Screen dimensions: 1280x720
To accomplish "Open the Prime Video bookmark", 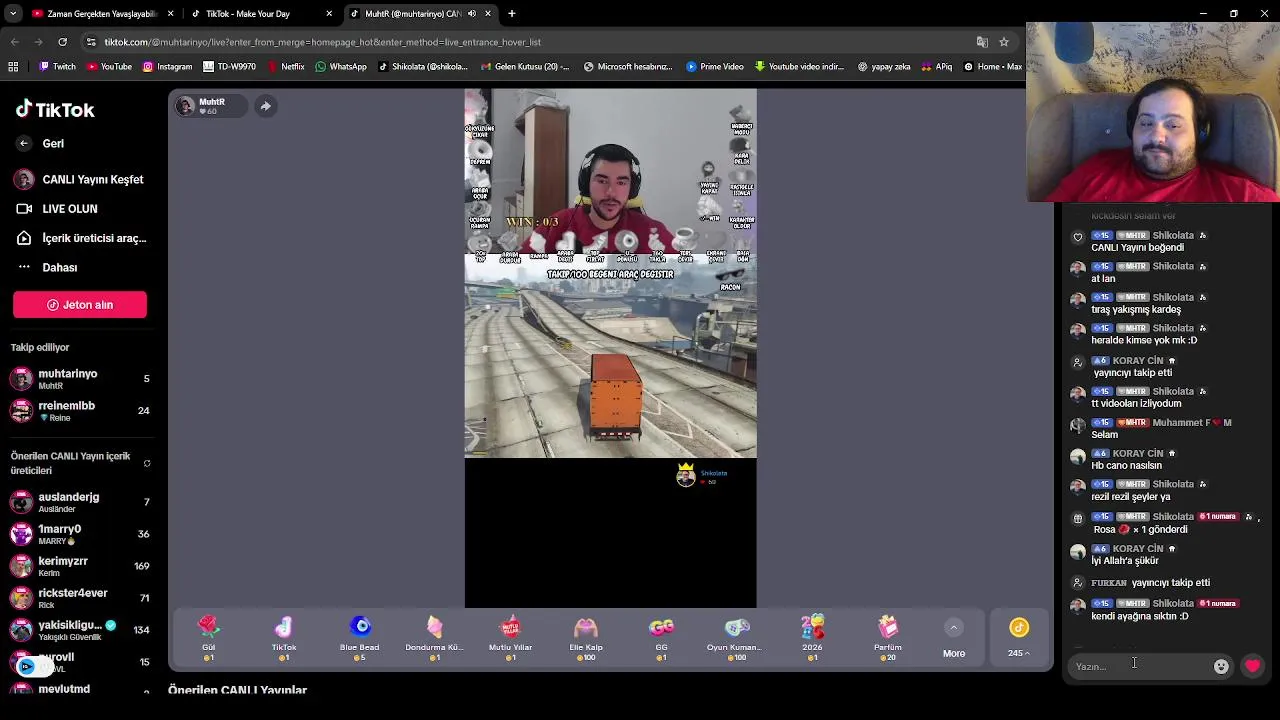I will (715, 67).
